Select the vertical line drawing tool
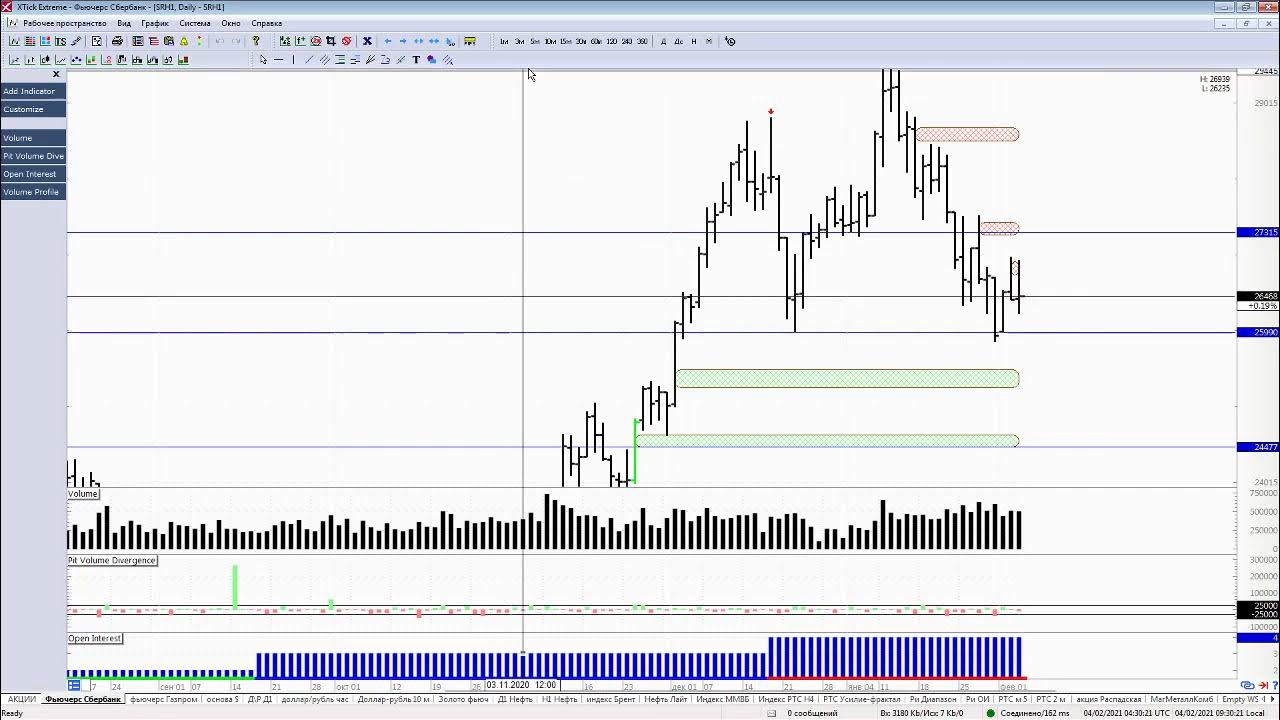This screenshot has height=720, width=1280. pyautogui.click(x=293, y=60)
